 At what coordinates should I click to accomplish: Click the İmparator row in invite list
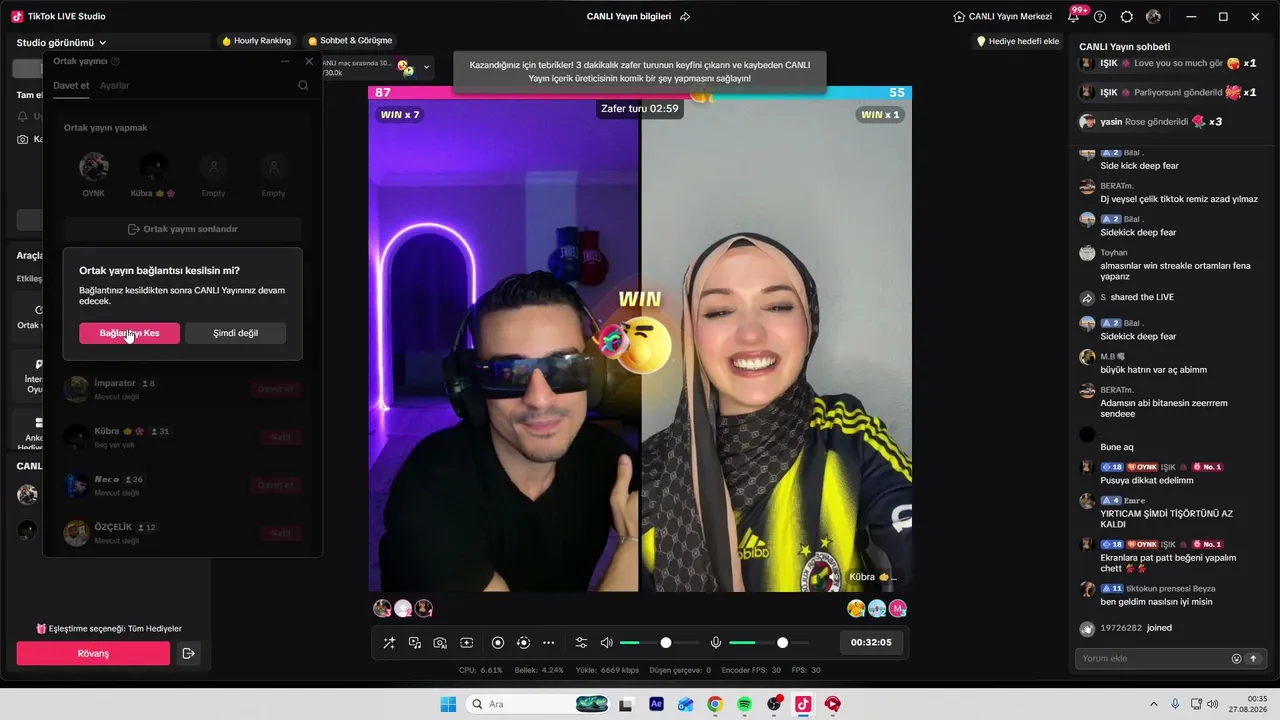coord(182,389)
